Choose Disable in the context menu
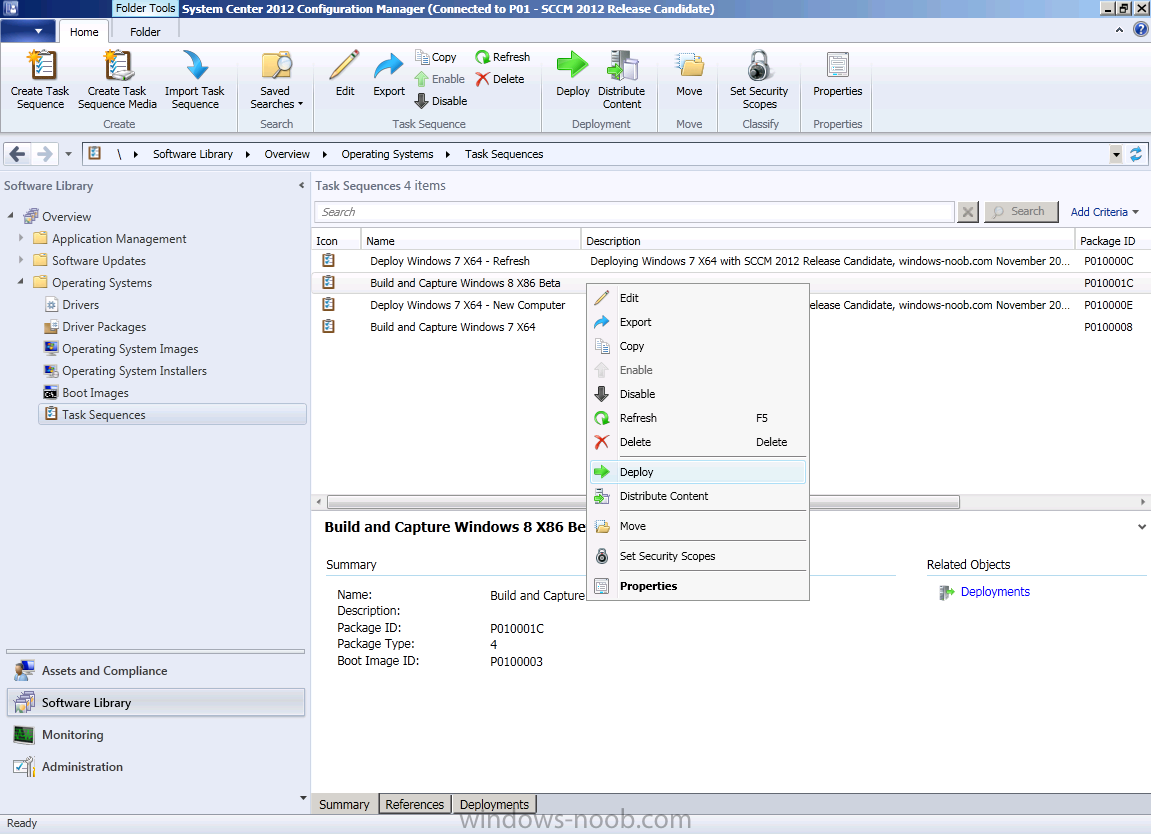 click(698, 394)
